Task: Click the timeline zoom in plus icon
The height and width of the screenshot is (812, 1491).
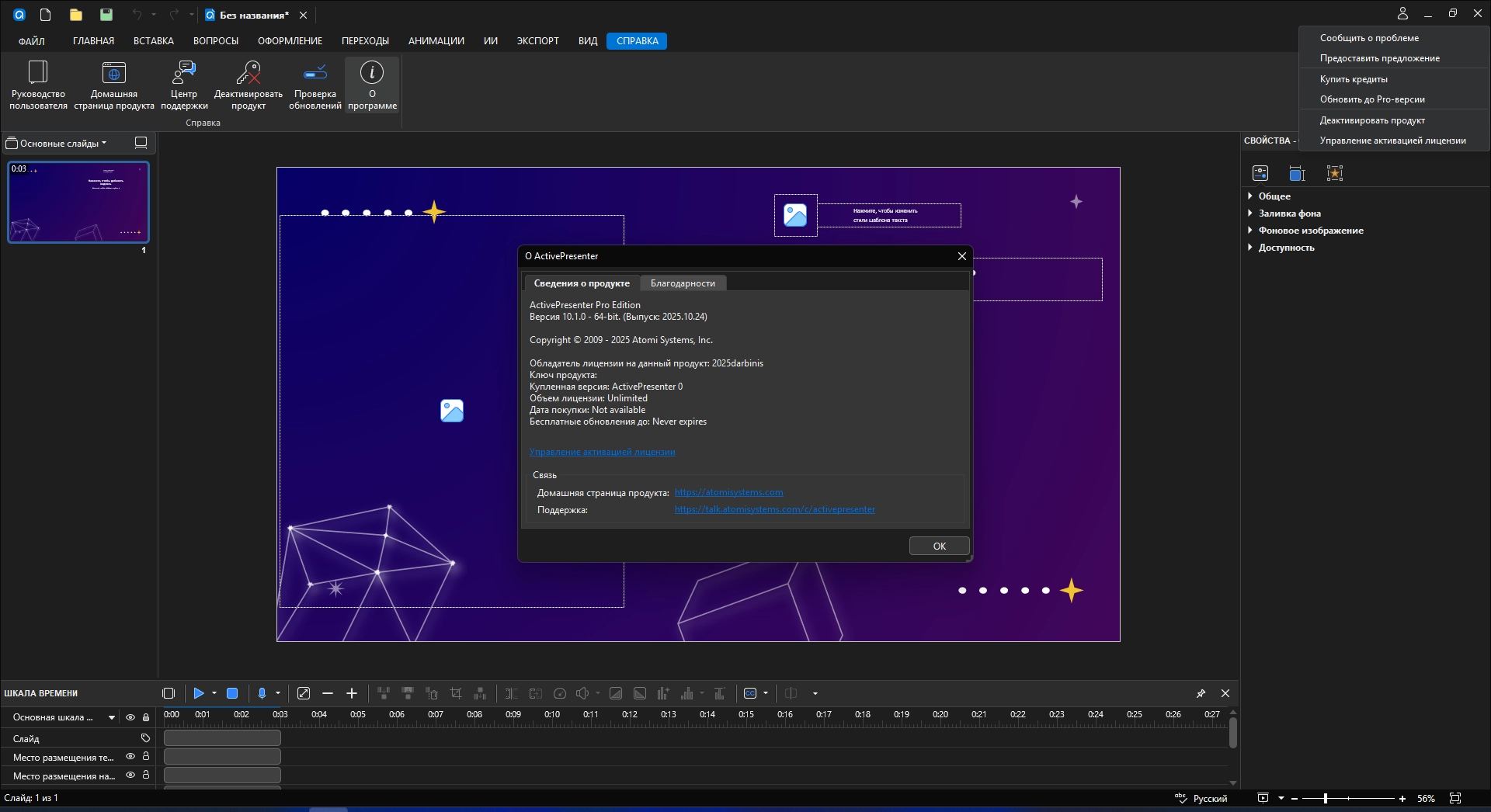Action: tap(352, 693)
